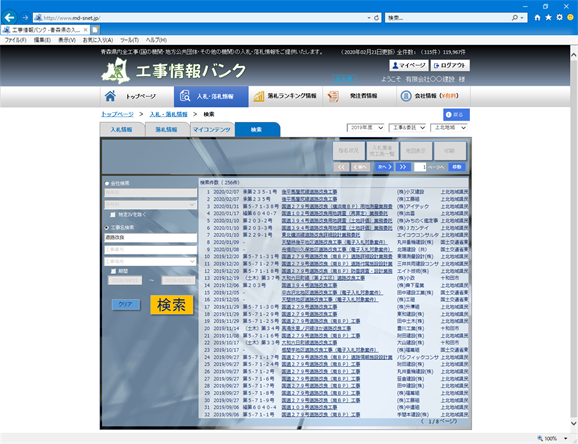This screenshot has width=578, height=444.
Task: Click the house icon for トップページ
Action: click(x=110, y=96)
